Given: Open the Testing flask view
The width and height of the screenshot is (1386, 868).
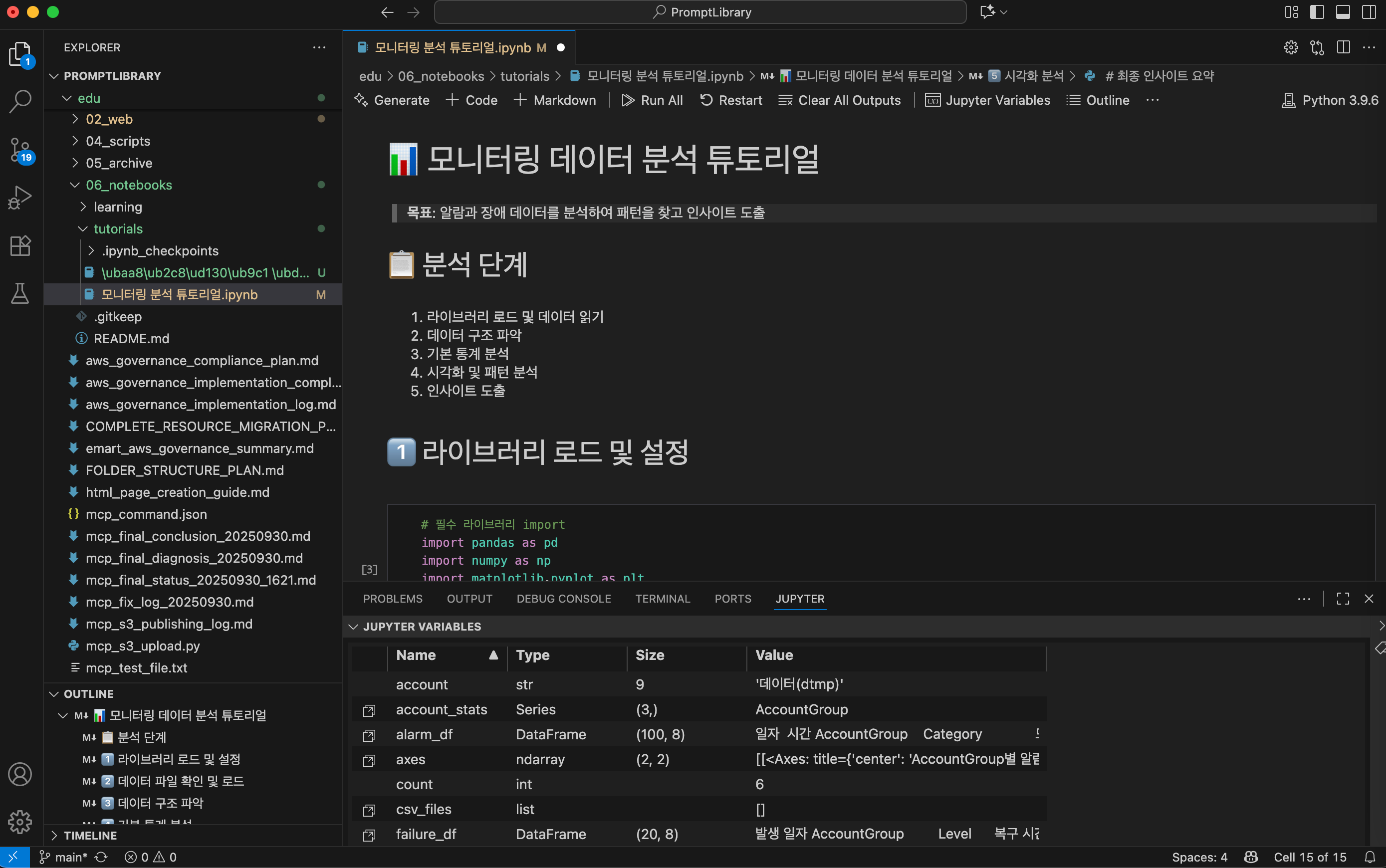Looking at the screenshot, I should coord(20,293).
